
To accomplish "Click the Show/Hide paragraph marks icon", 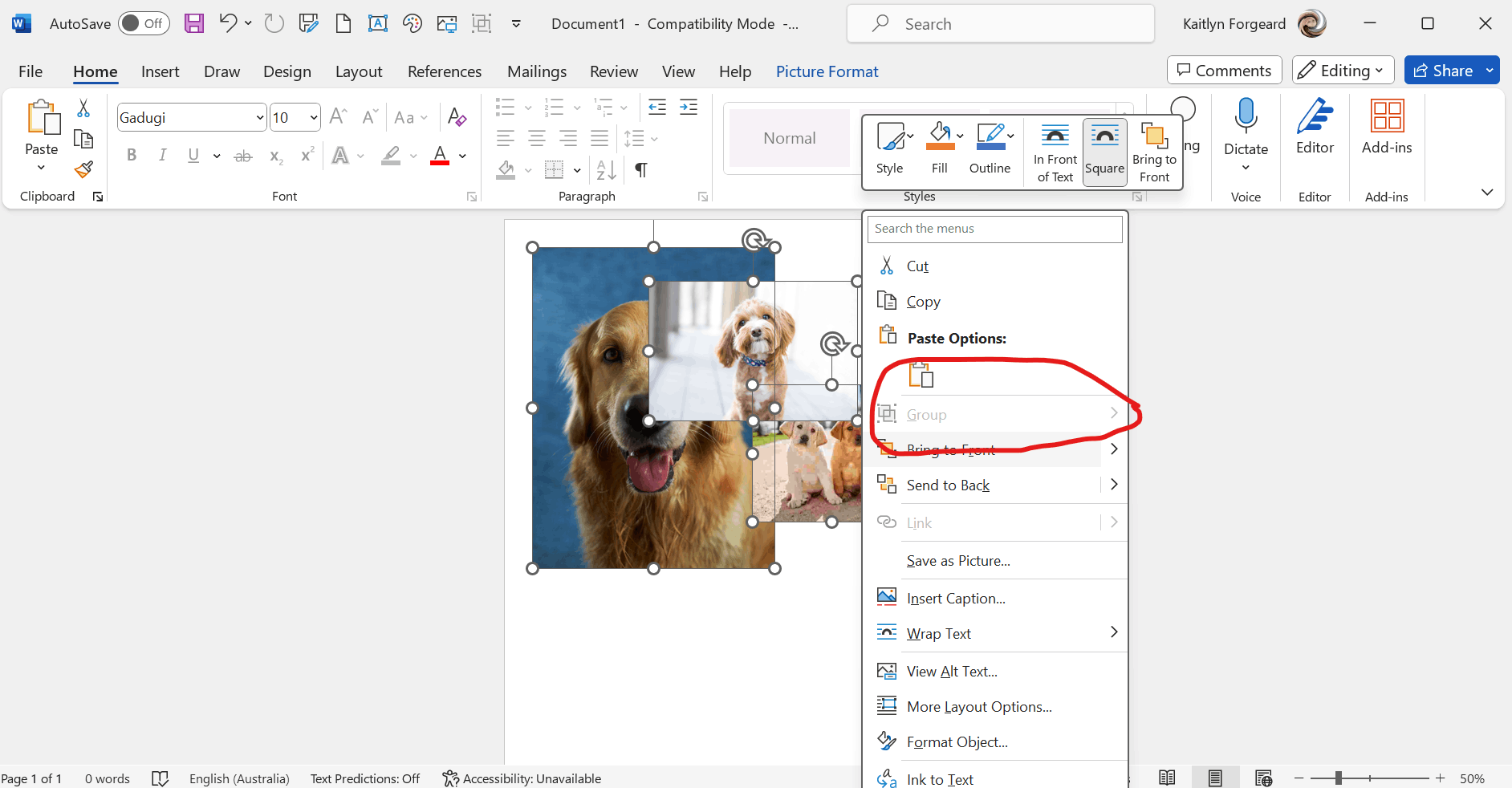I will pos(641,169).
